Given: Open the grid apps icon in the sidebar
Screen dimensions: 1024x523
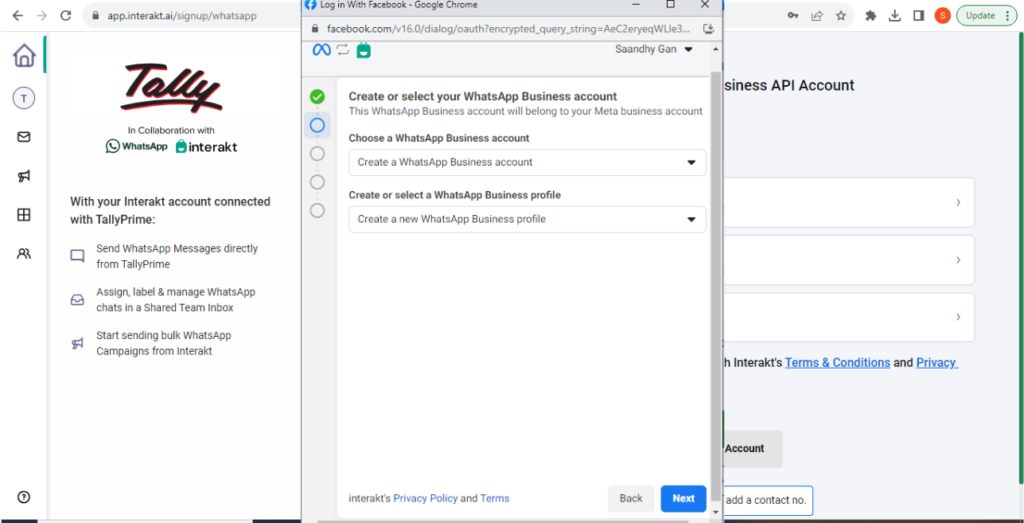Looking at the screenshot, I should 24,215.
